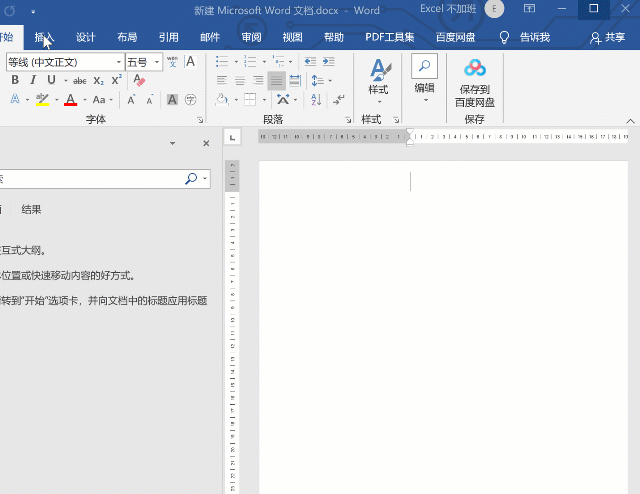The image size is (640, 494).
Task: Open Editing group button
Action: (424, 78)
